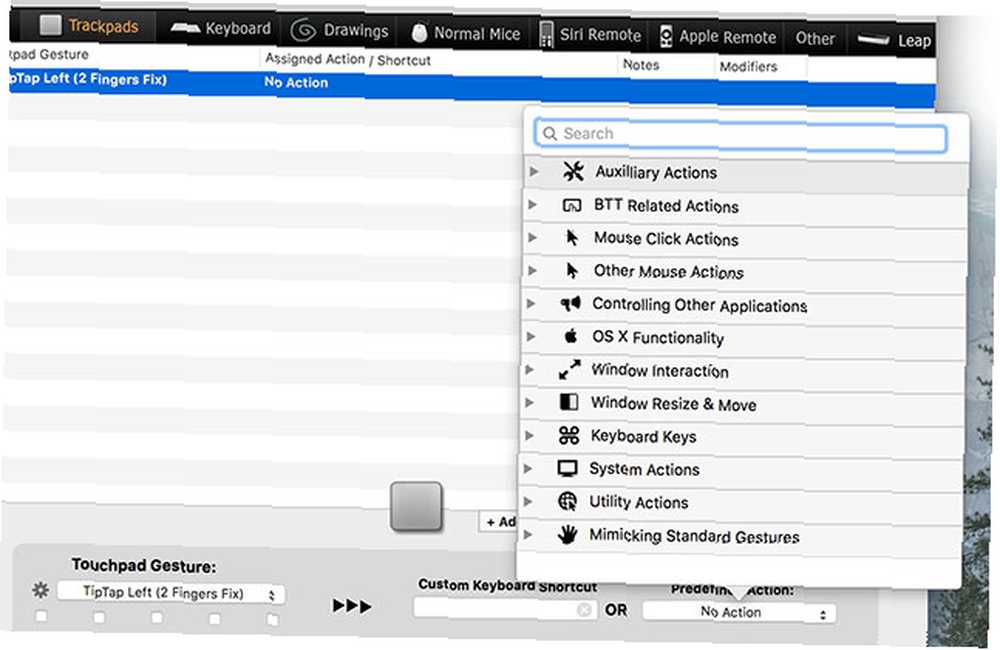
Task: Expand the Auxiliary Actions category
Action: (x=534, y=171)
